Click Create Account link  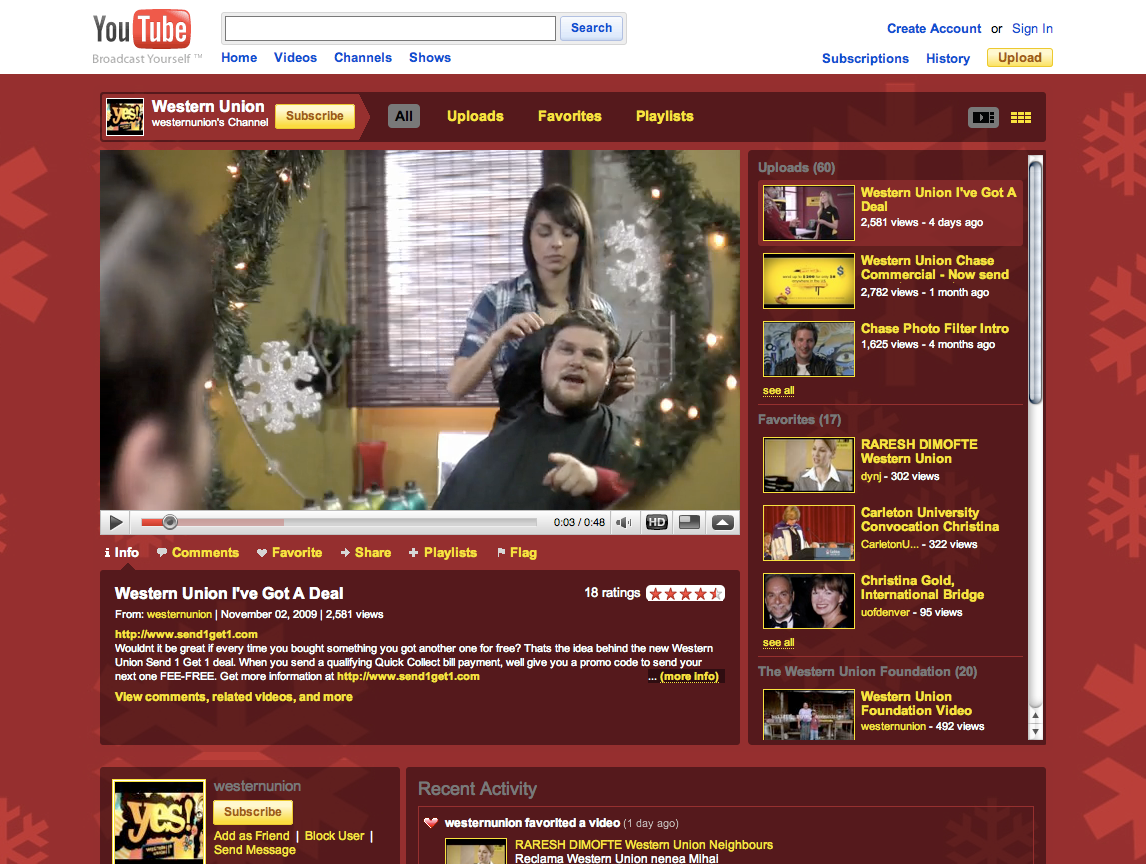[x=934, y=29]
